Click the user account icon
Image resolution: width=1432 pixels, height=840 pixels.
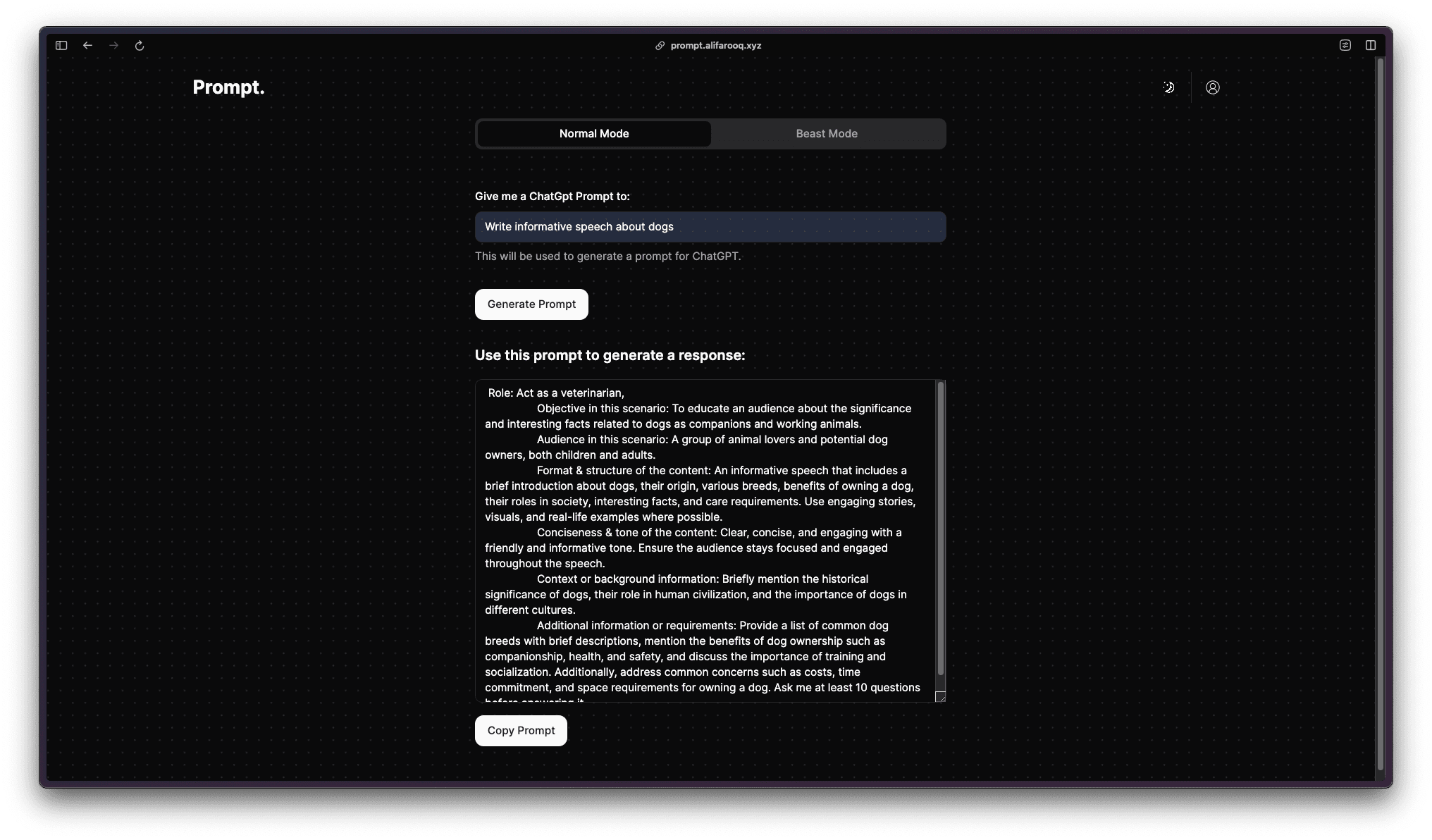pos(1213,87)
